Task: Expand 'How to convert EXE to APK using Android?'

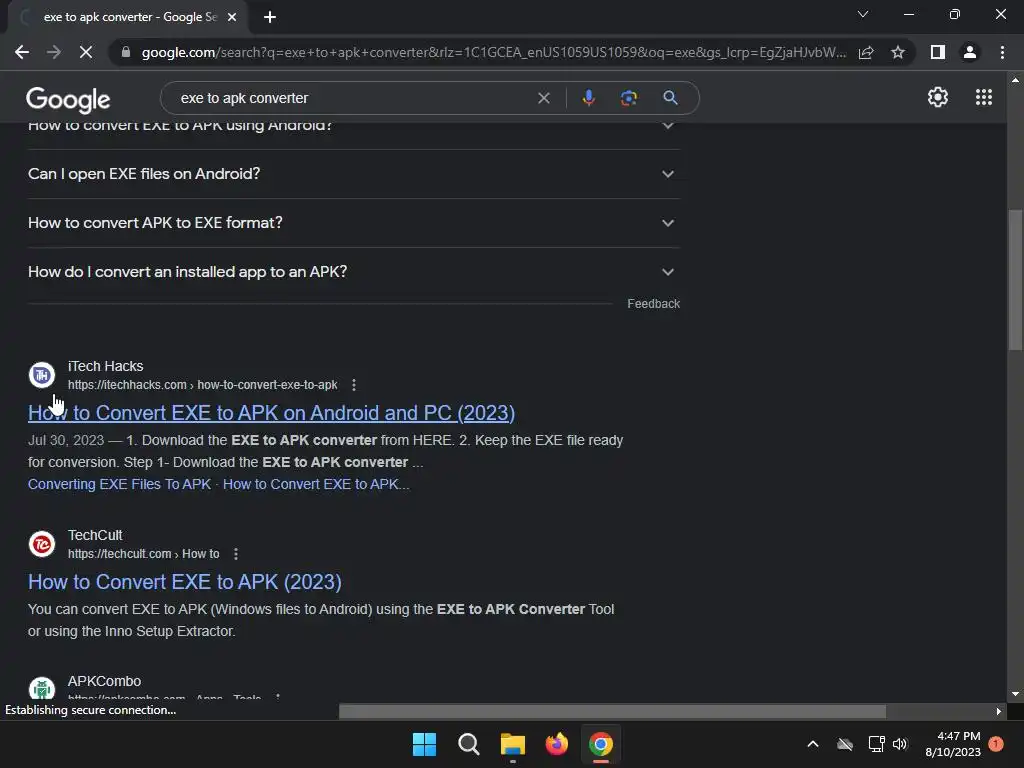Action: [x=354, y=126]
